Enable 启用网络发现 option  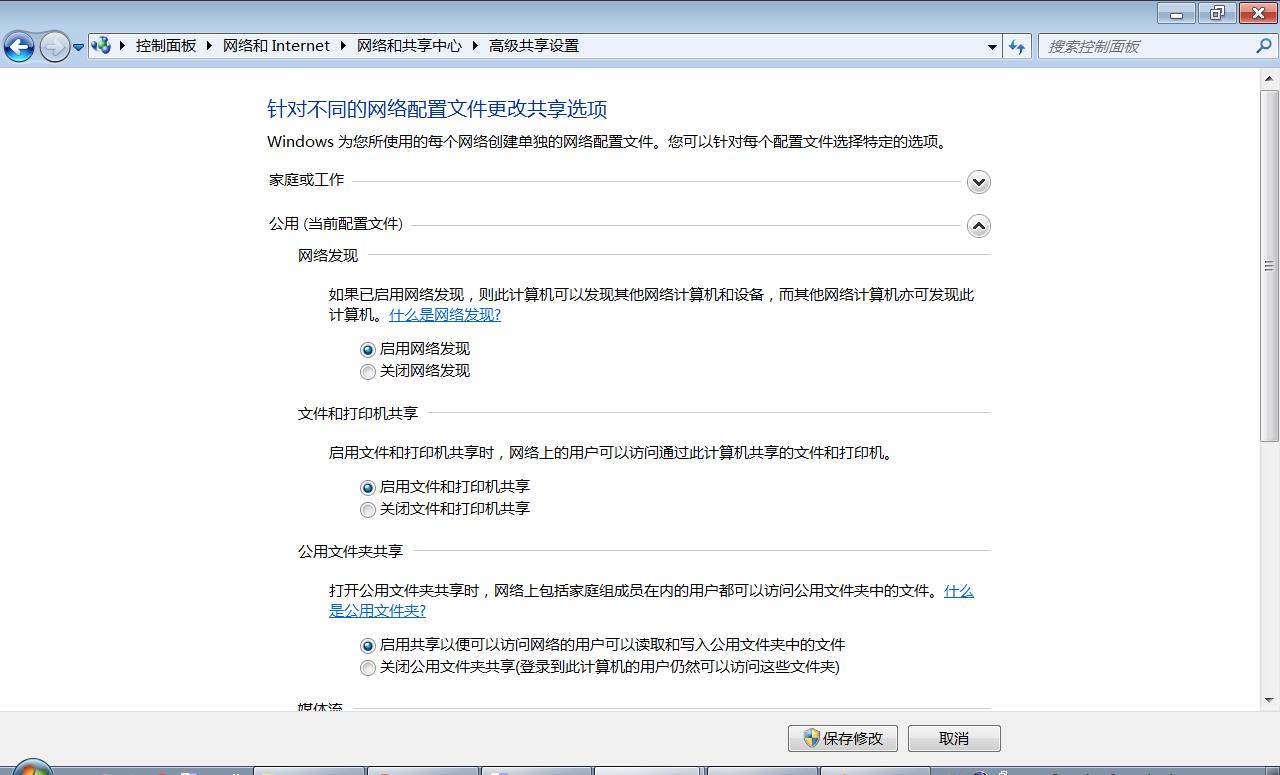tap(368, 350)
